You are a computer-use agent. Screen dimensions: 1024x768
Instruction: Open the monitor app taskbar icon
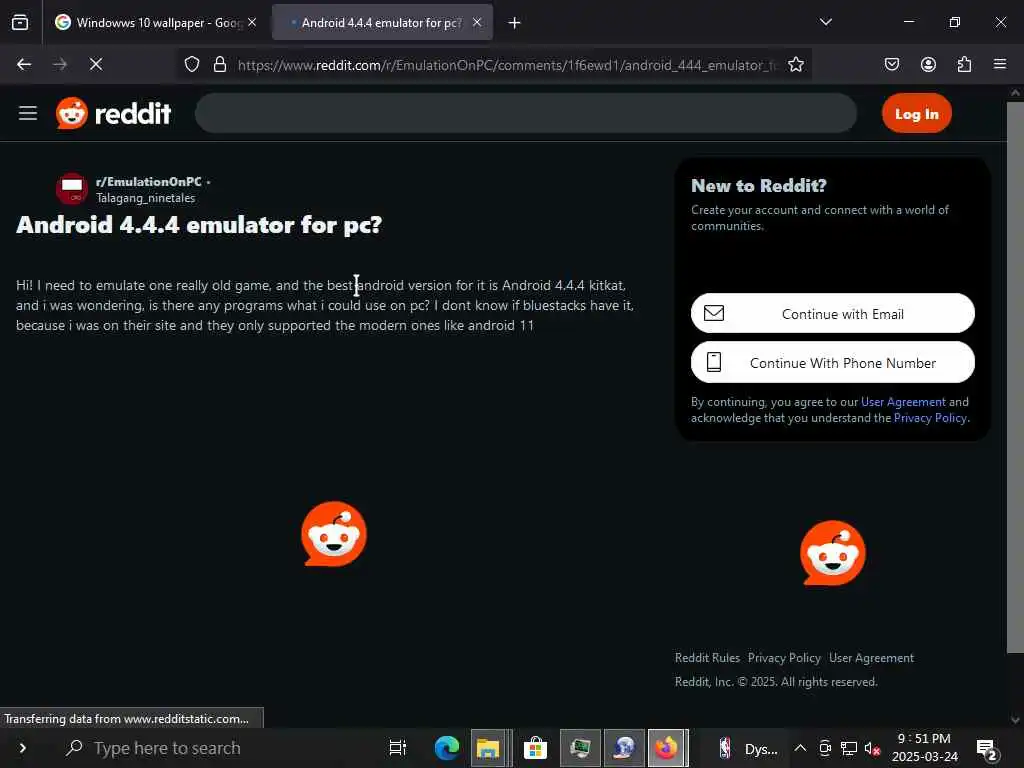click(580, 748)
